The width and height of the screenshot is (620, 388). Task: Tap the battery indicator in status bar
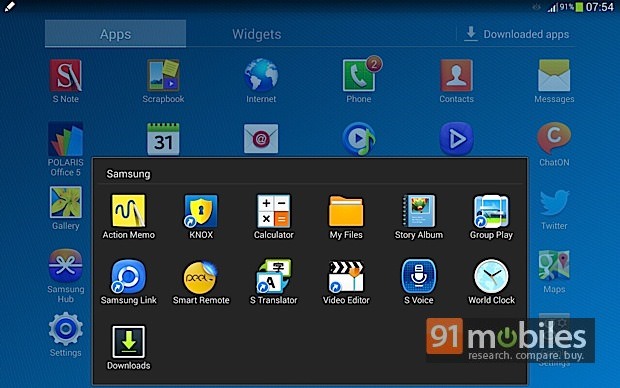(579, 7)
